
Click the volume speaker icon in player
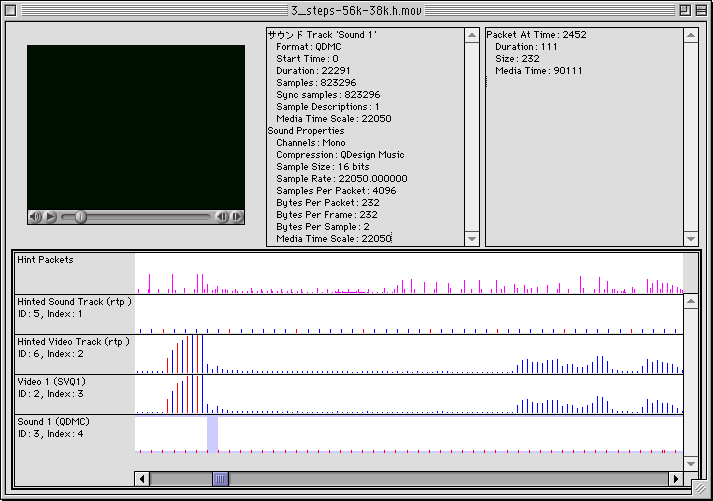(x=35, y=217)
